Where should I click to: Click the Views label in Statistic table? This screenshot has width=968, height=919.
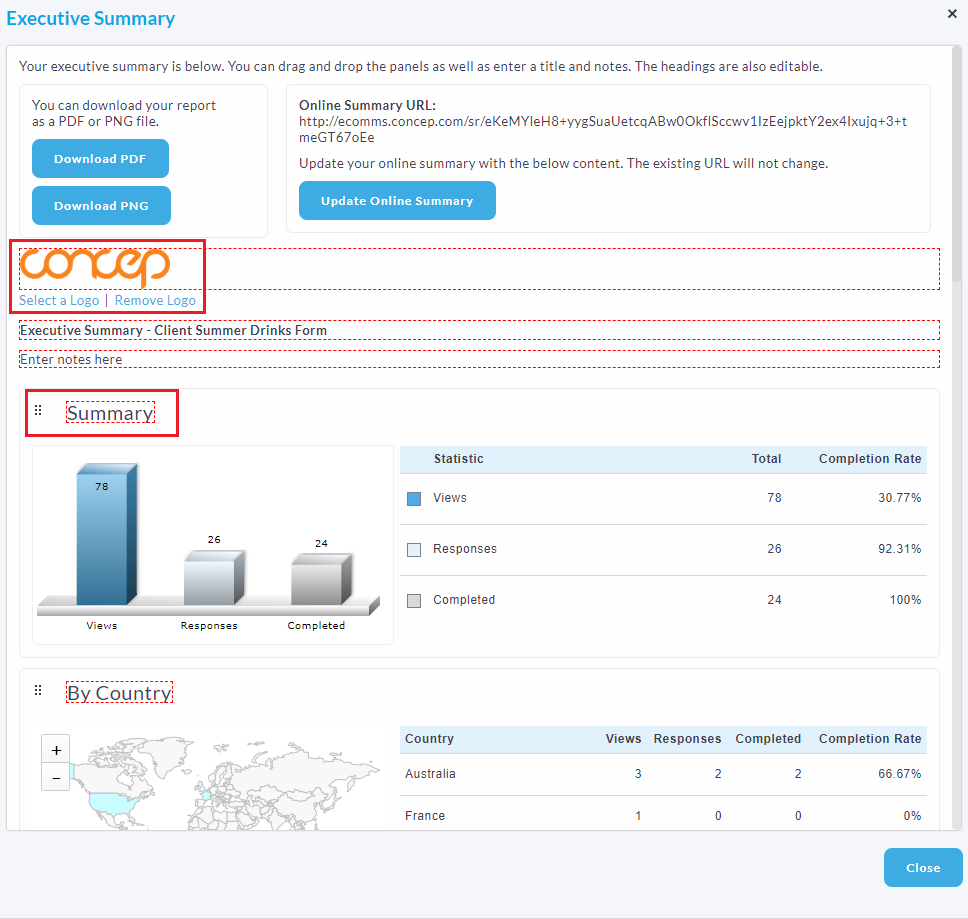tap(449, 497)
